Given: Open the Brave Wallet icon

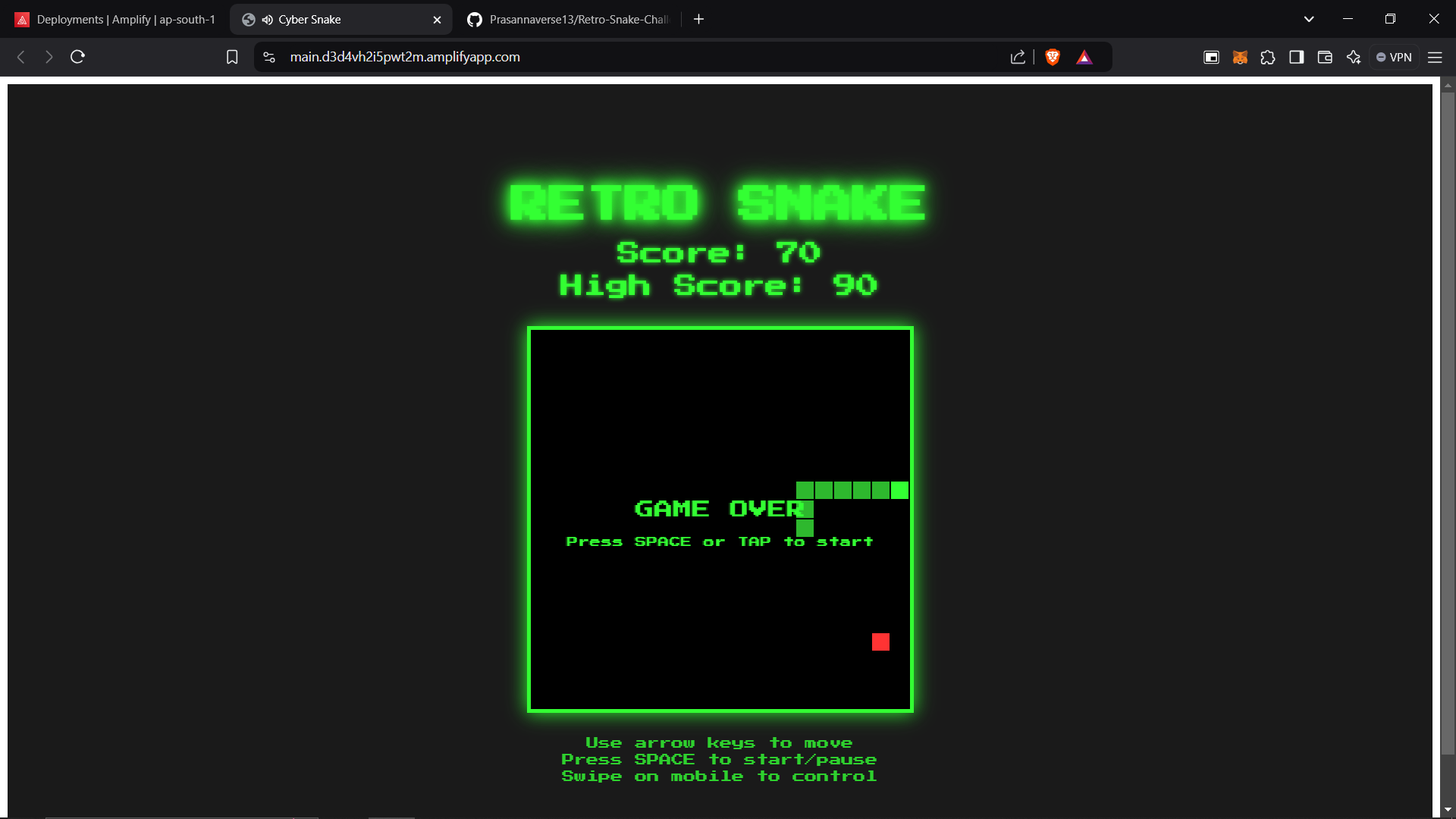Looking at the screenshot, I should tap(1325, 57).
